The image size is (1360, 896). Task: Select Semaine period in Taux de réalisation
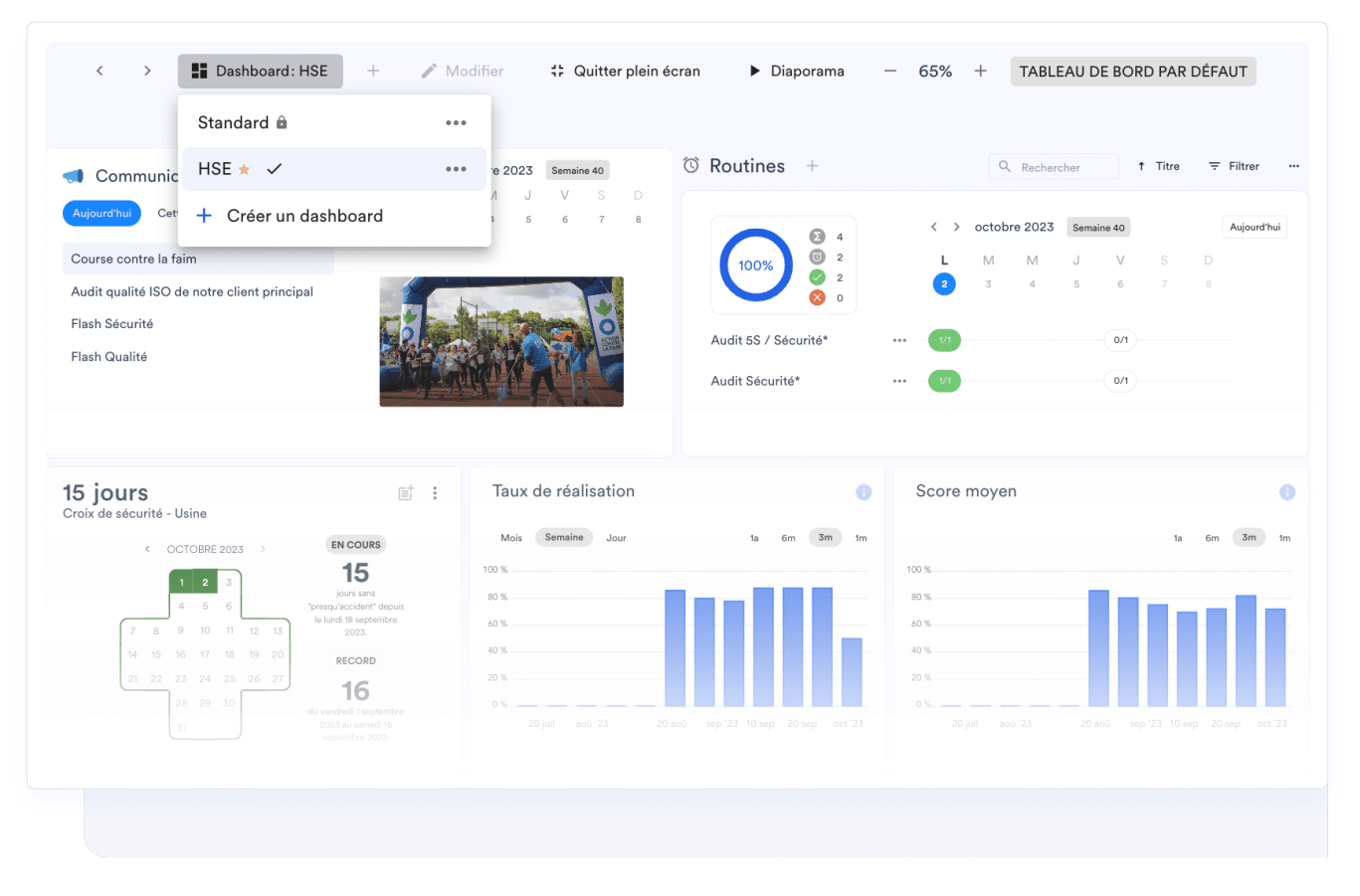(x=564, y=537)
